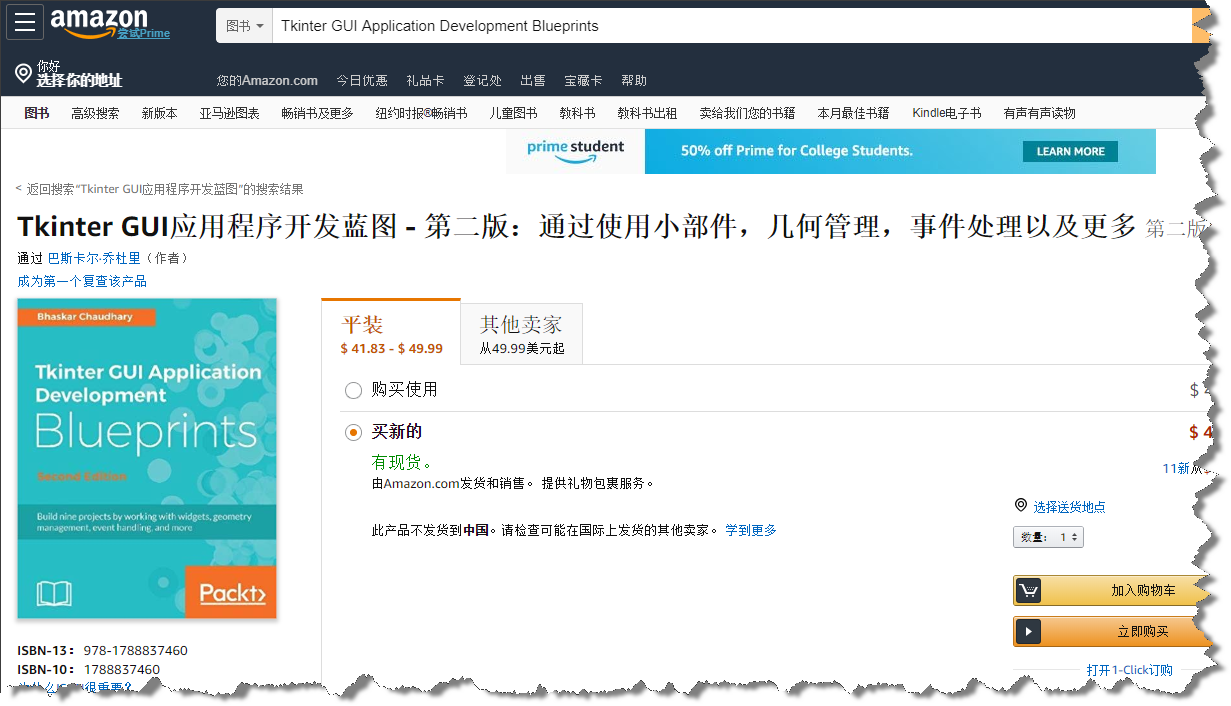Open the hamburger navigation menu
The height and width of the screenshot is (706, 1231).
click(x=24, y=22)
